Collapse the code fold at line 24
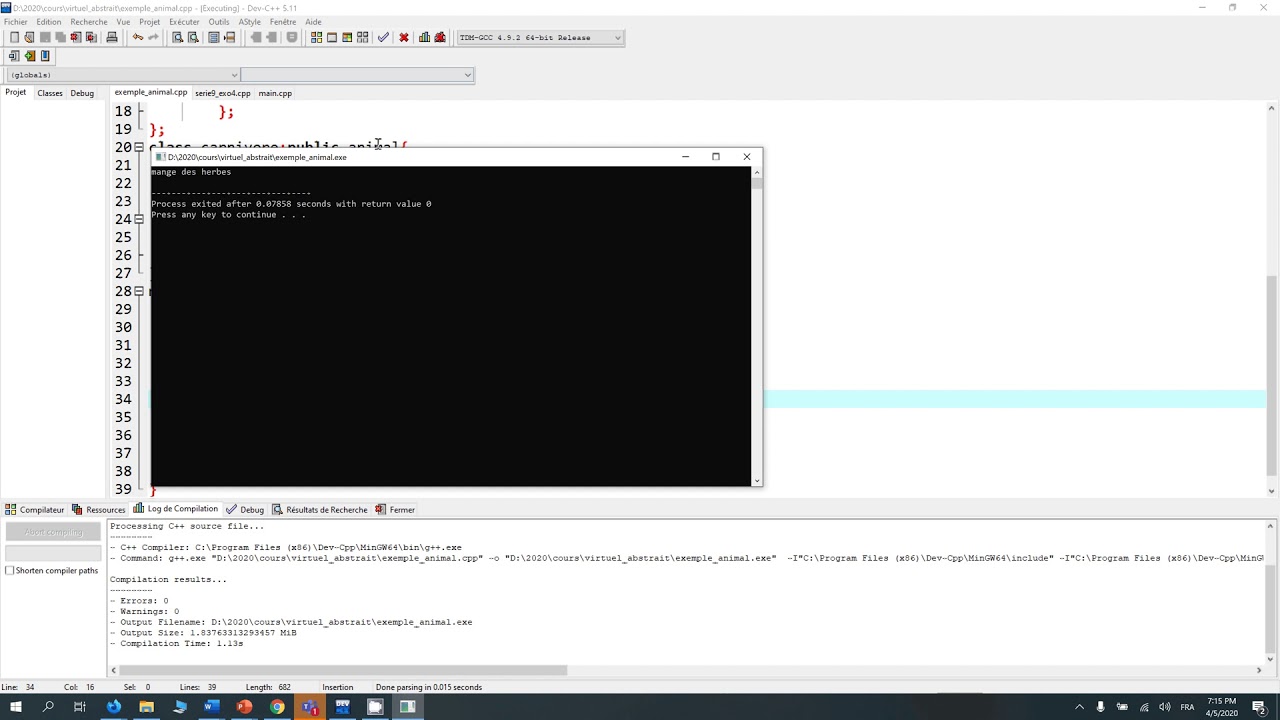Screen dimensions: 1280x720 tap(139, 219)
